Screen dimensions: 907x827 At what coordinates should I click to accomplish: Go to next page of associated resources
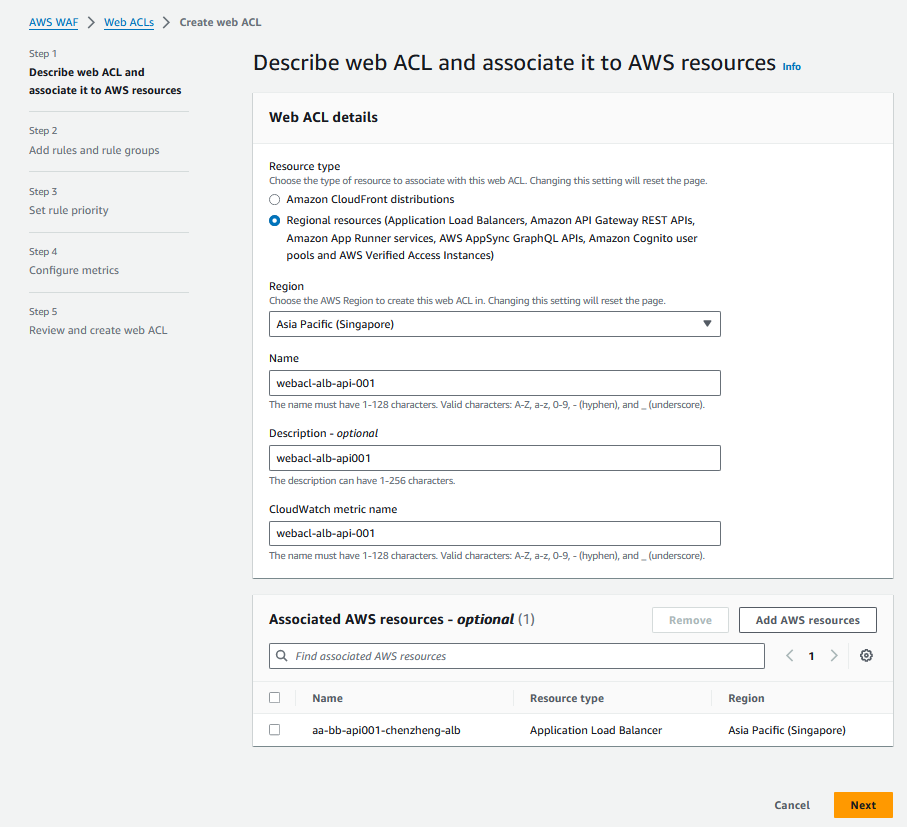coord(834,655)
